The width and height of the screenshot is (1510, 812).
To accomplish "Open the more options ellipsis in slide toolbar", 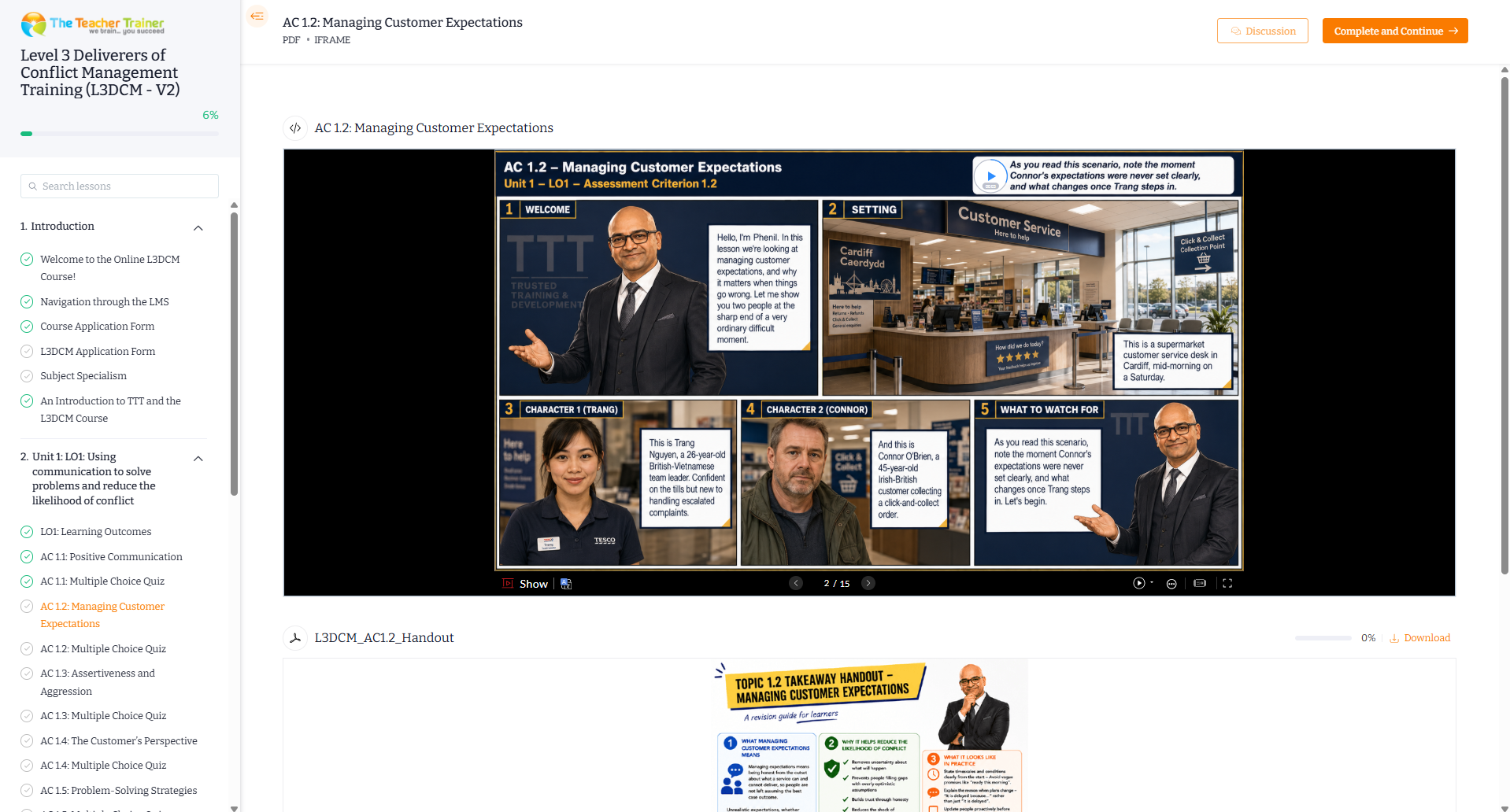I will (1171, 584).
